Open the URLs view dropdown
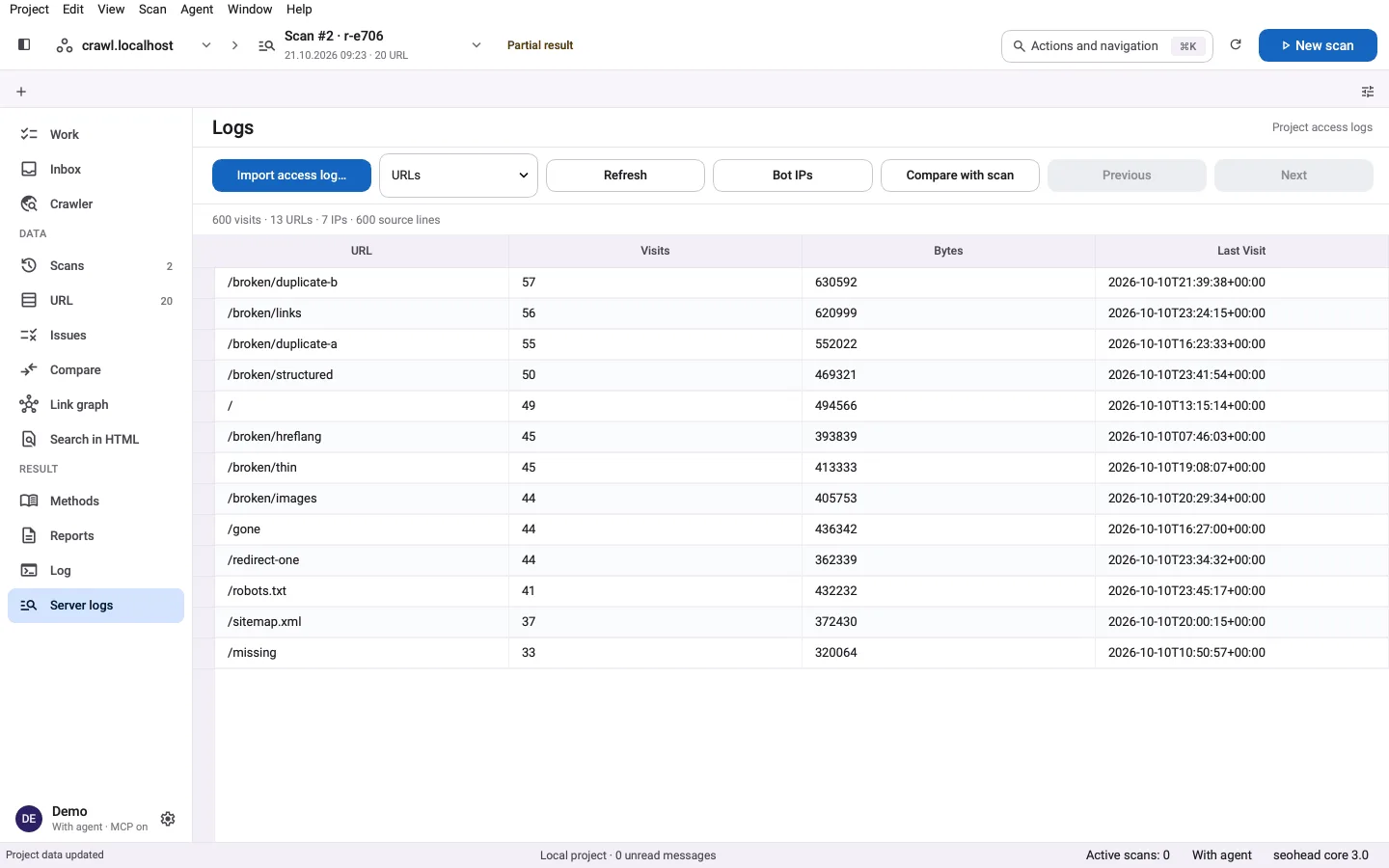 458,176
